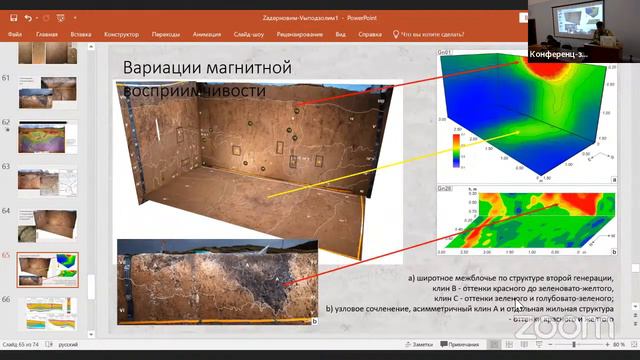640x360 pixels.
Task: Select the lower excavation wall photo
Action: (218, 282)
